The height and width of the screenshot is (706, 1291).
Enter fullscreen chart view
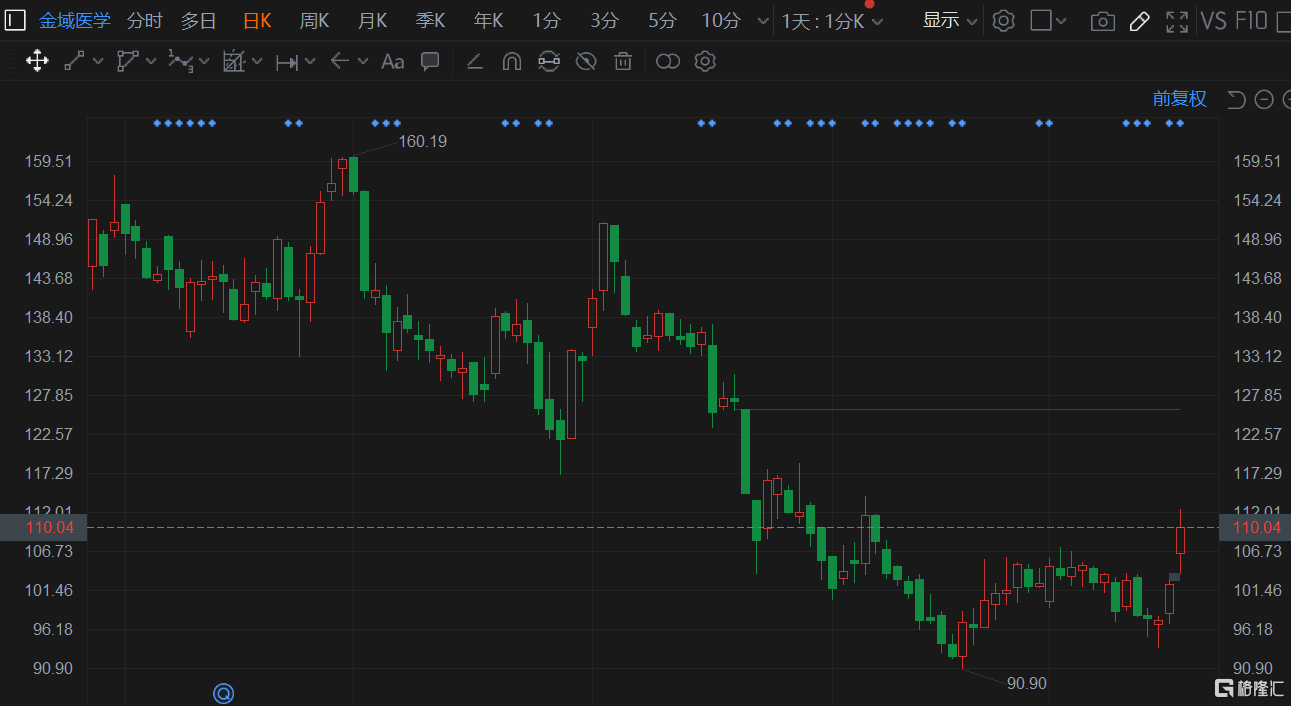(x=1177, y=21)
